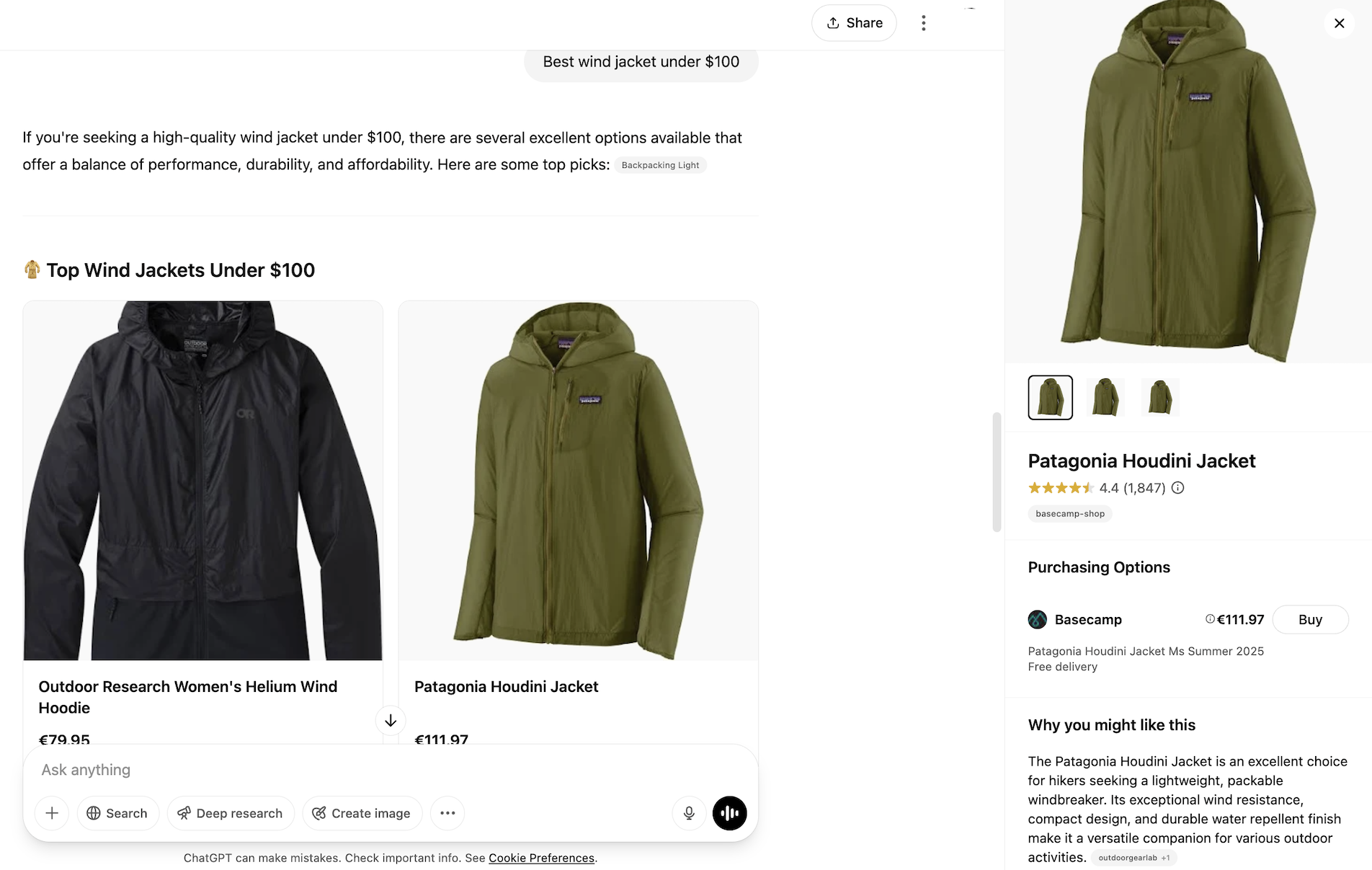
Task: Open the rating info icon near 4.4 stars
Action: pyautogui.click(x=1178, y=488)
